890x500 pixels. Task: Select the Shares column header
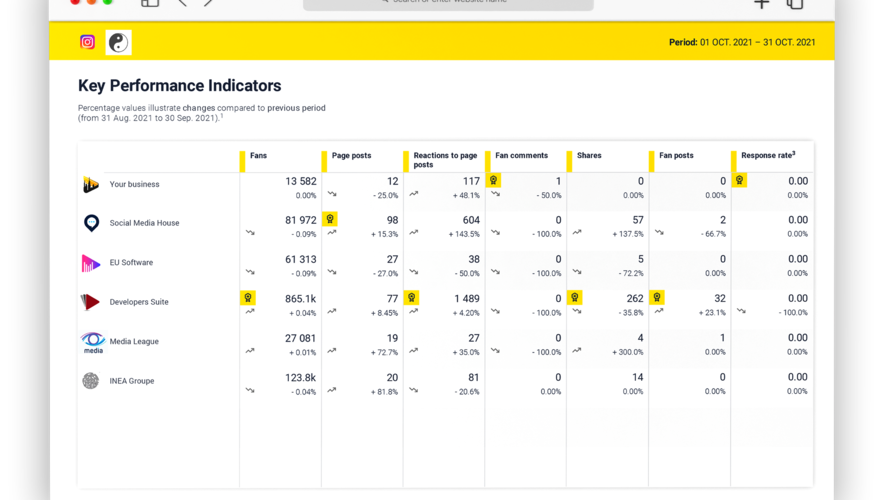[x=589, y=156]
